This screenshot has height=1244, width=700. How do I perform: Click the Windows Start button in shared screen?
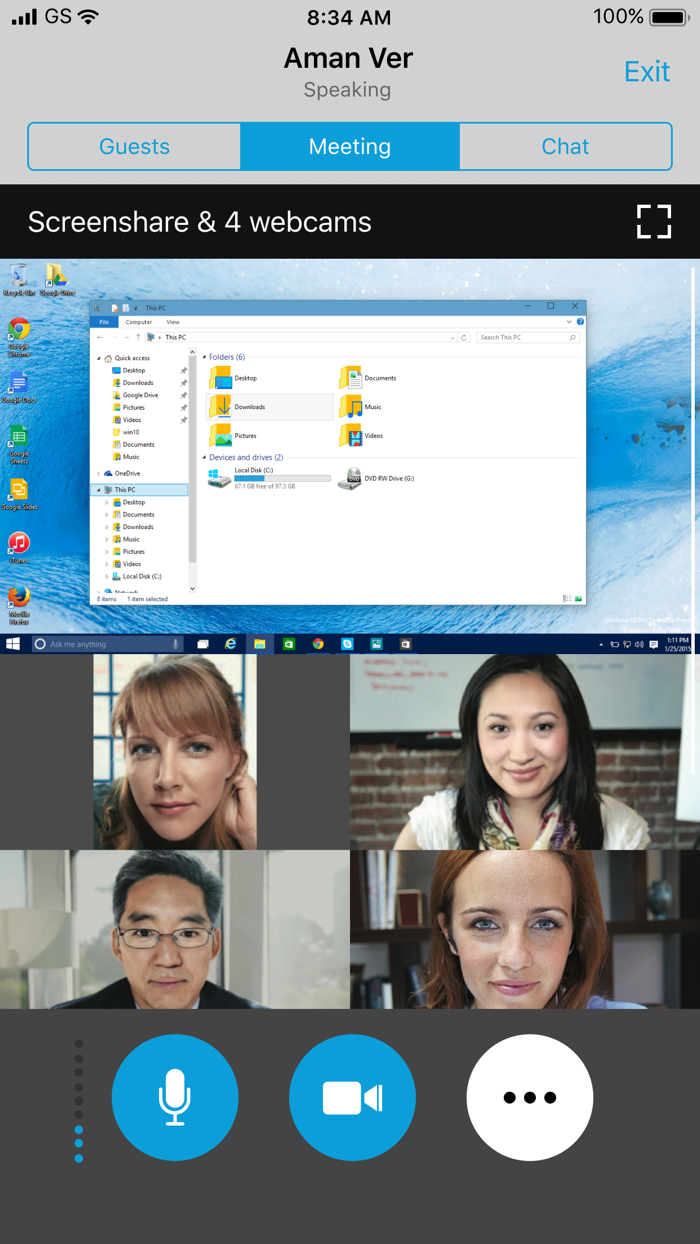click(x=14, y=644)
